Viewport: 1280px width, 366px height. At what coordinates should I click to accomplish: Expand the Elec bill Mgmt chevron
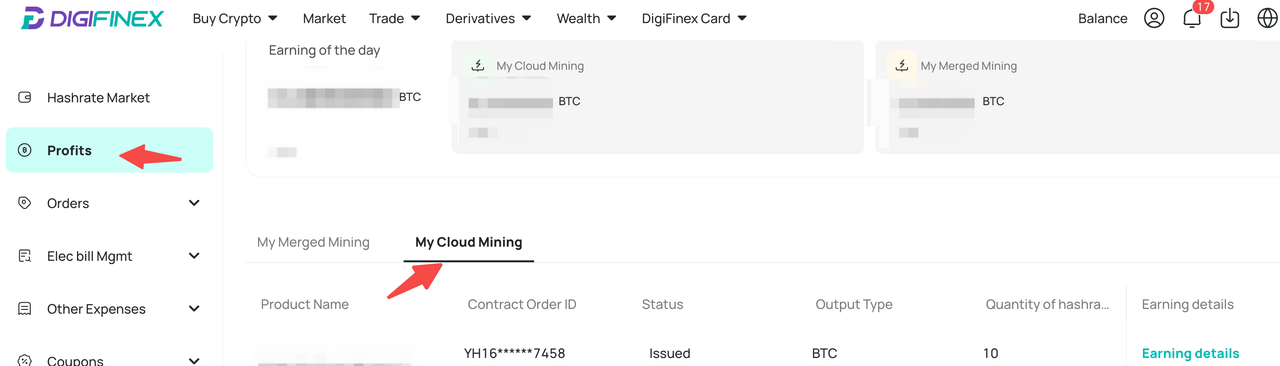click(194, 256)
